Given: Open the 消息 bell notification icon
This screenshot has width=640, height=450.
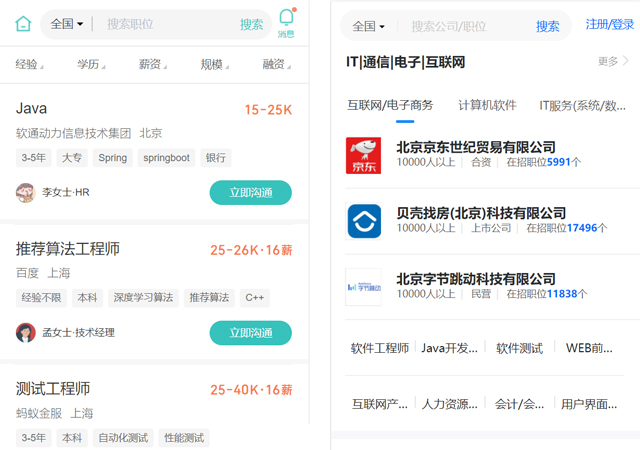Looking at the screenshot, I should click(x=286, y=23).
